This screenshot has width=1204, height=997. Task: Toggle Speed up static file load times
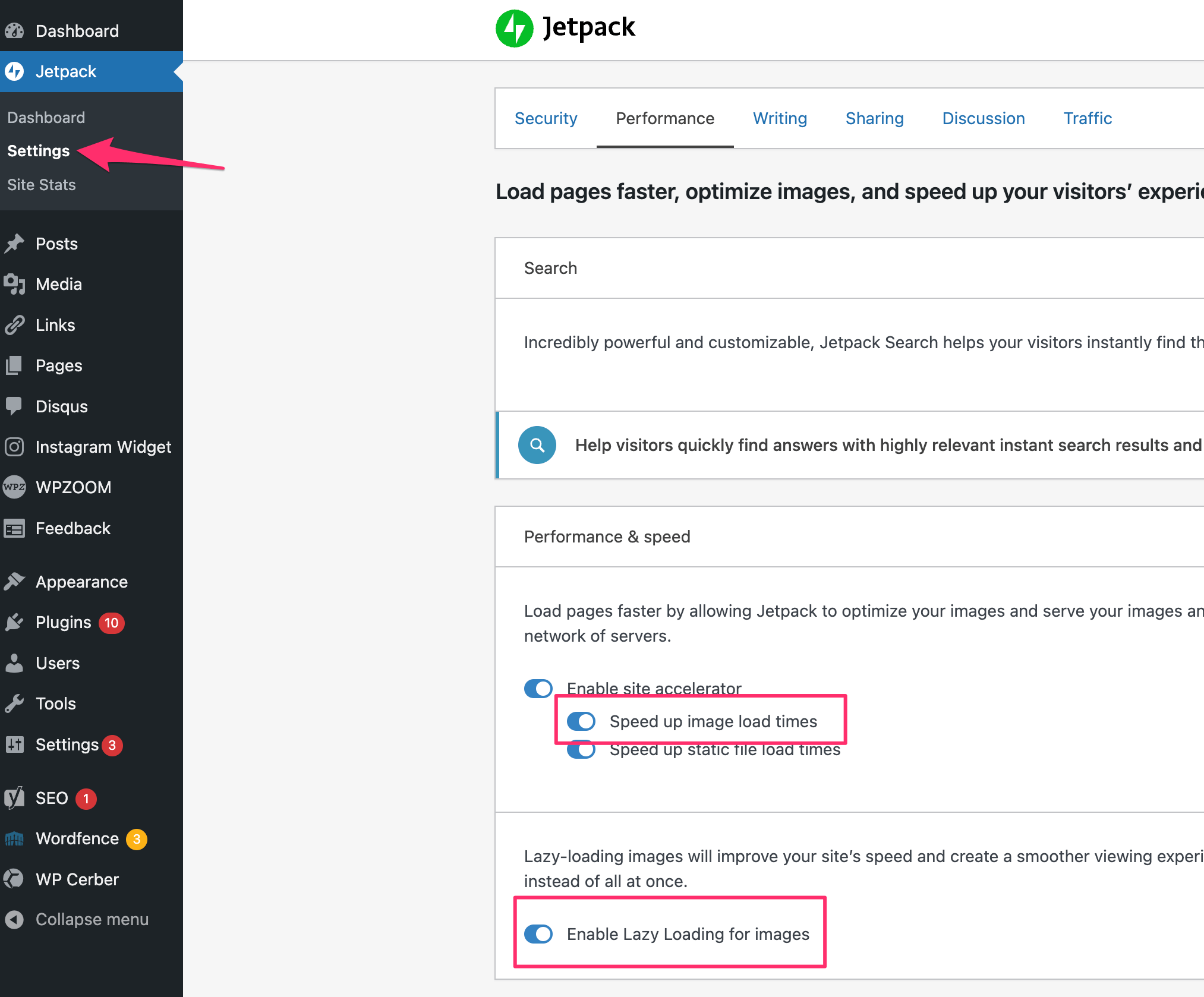click(581, 750)
